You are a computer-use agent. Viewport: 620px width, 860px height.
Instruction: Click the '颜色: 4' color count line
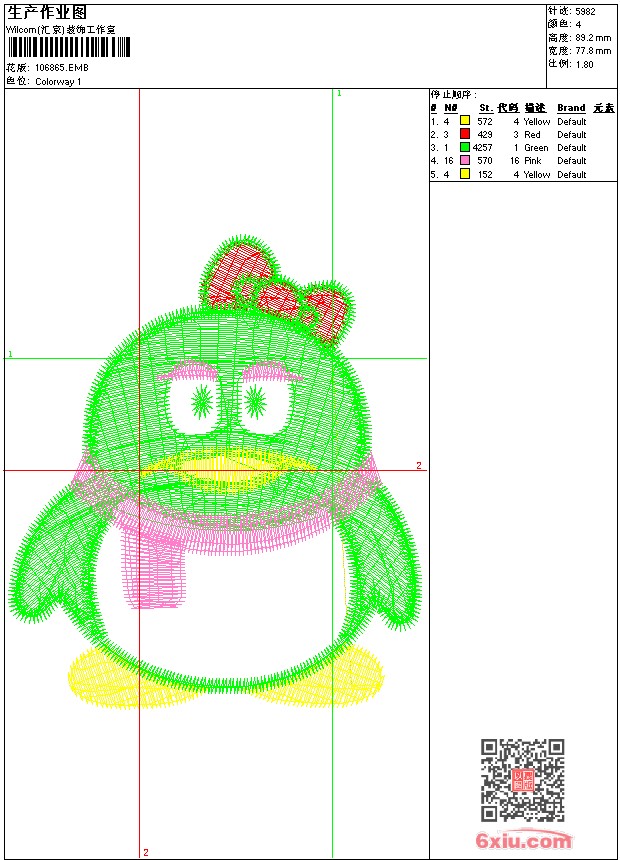pyautogui.click(x=565, y=24)
